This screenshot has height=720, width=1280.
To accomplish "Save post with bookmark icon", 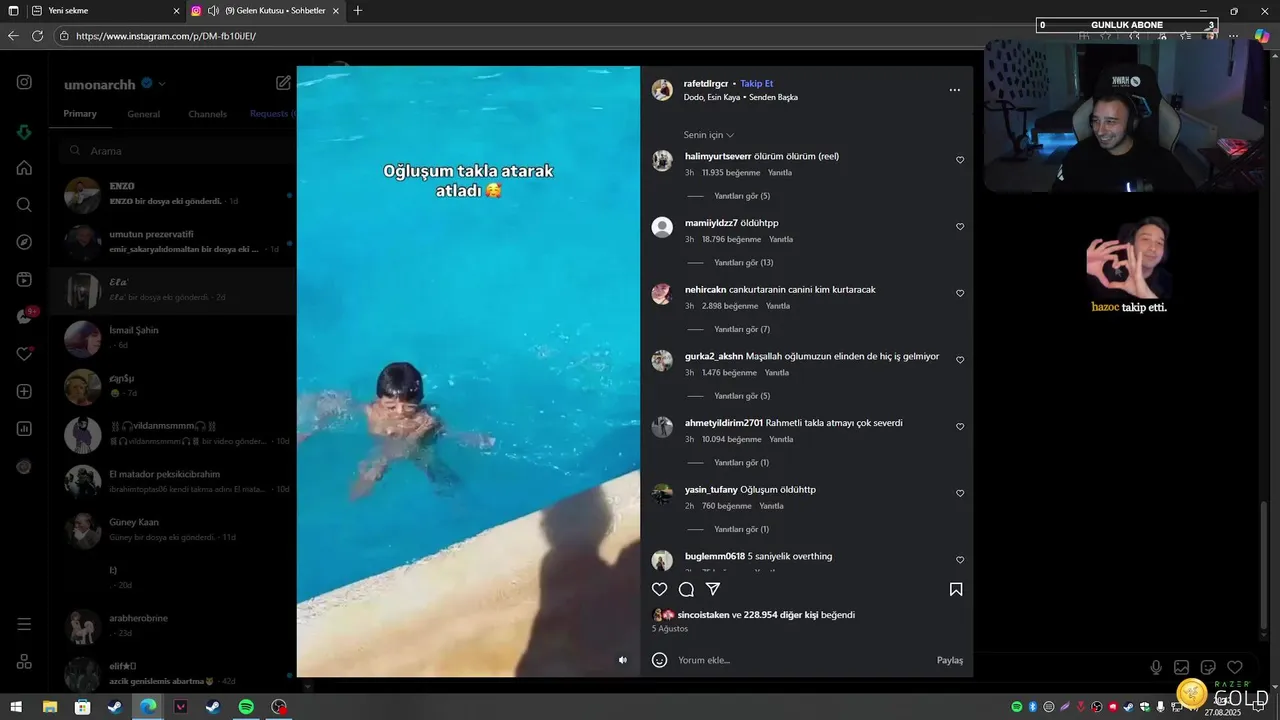I will 956,589.
